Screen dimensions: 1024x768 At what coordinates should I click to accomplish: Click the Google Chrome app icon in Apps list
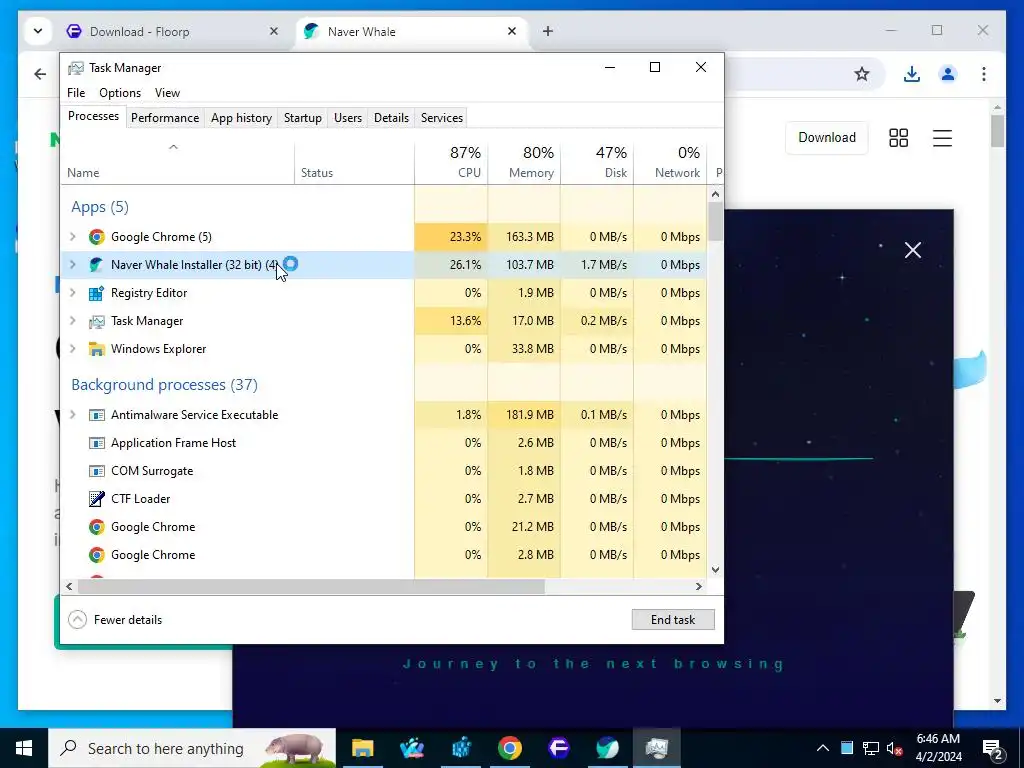(97, 237)
